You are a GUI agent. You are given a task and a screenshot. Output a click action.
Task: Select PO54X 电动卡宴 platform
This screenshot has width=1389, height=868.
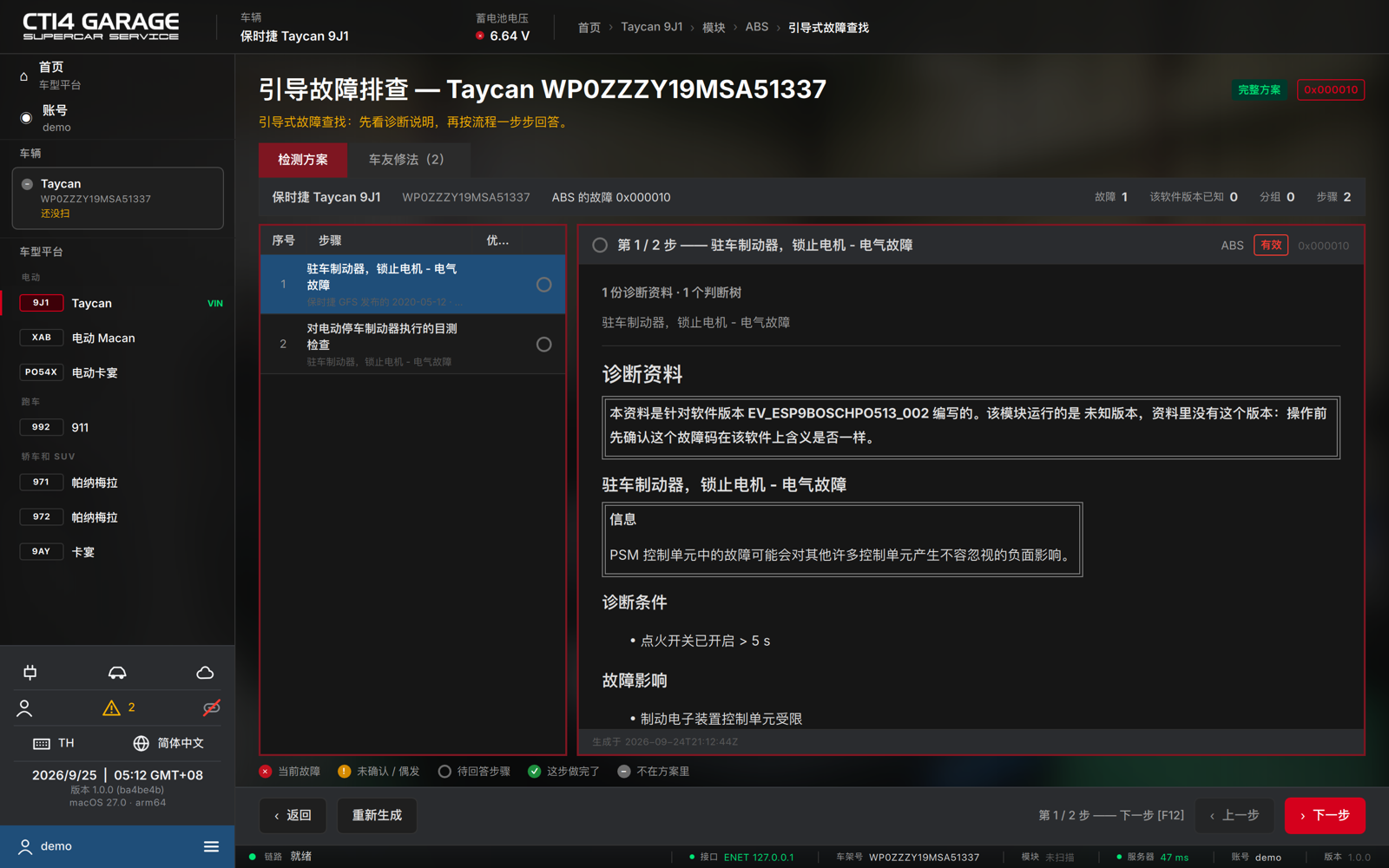[x=117, y=372]
